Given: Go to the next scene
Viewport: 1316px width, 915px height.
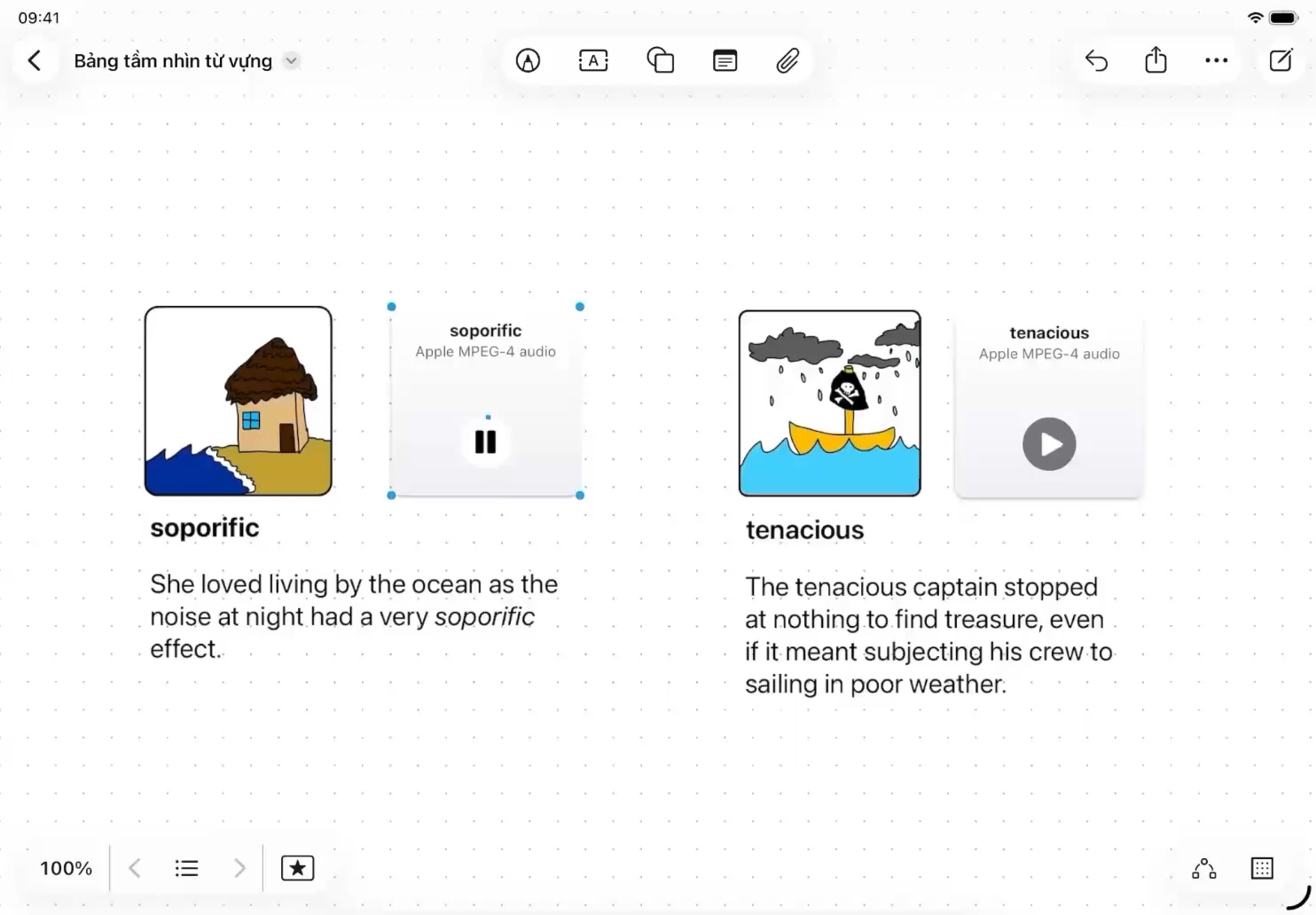Looking at the screenshot, I should 239,868.
